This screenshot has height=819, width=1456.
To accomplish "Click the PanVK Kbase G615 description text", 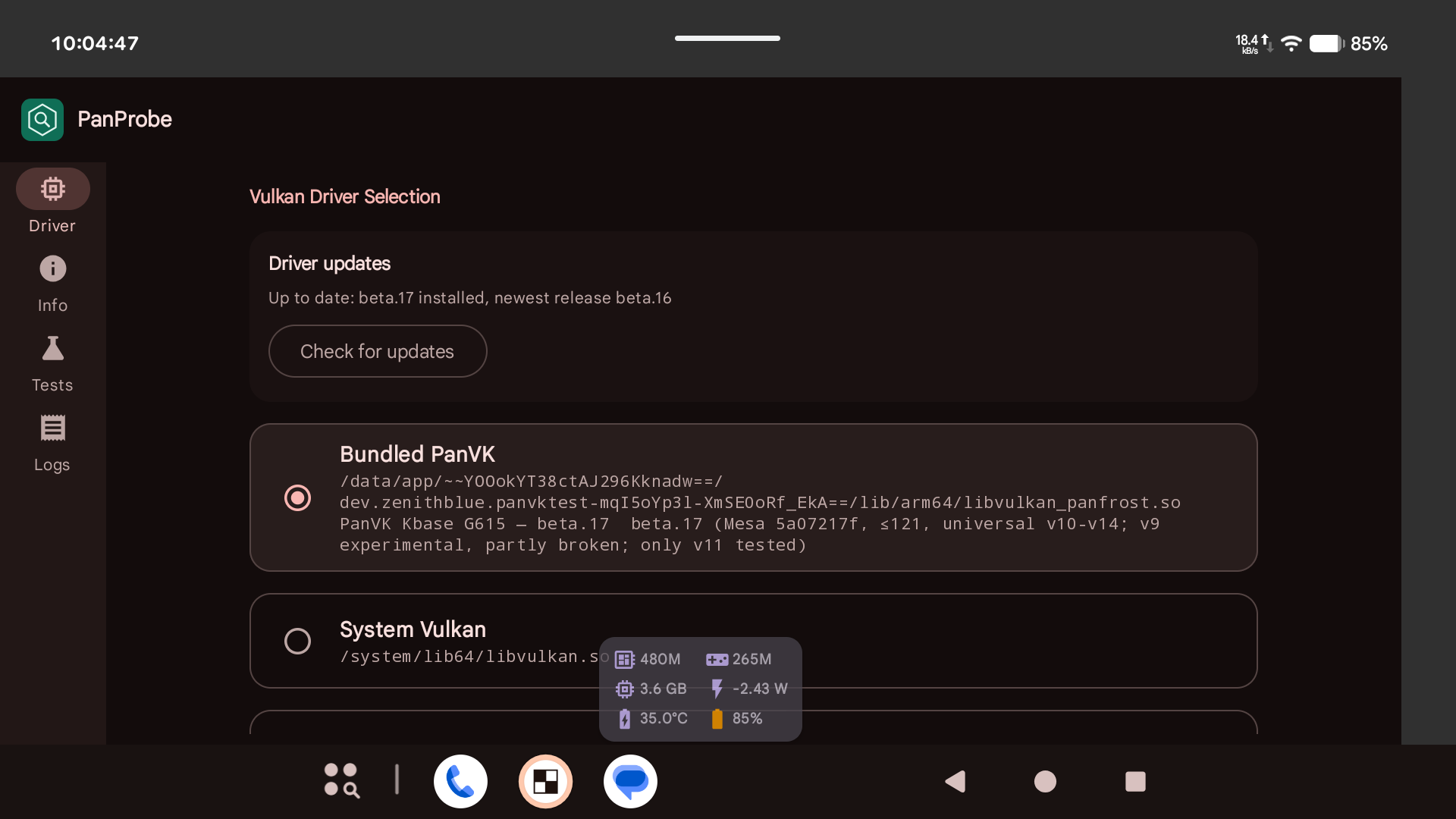I will (749, 535).
